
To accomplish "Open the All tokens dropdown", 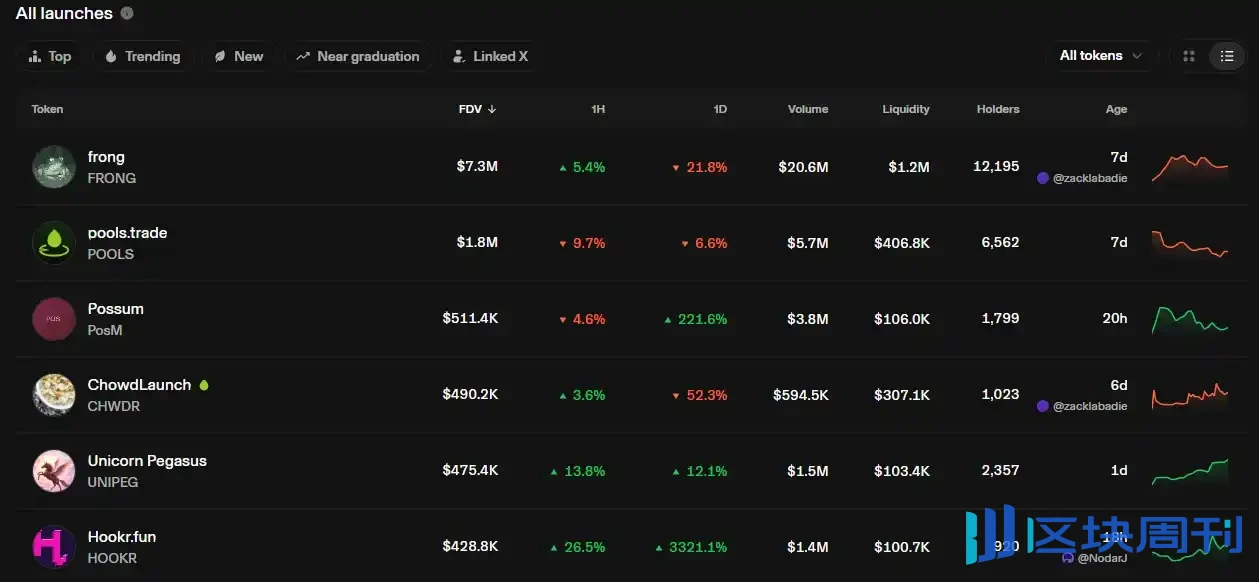I will tap(1101, 56).
